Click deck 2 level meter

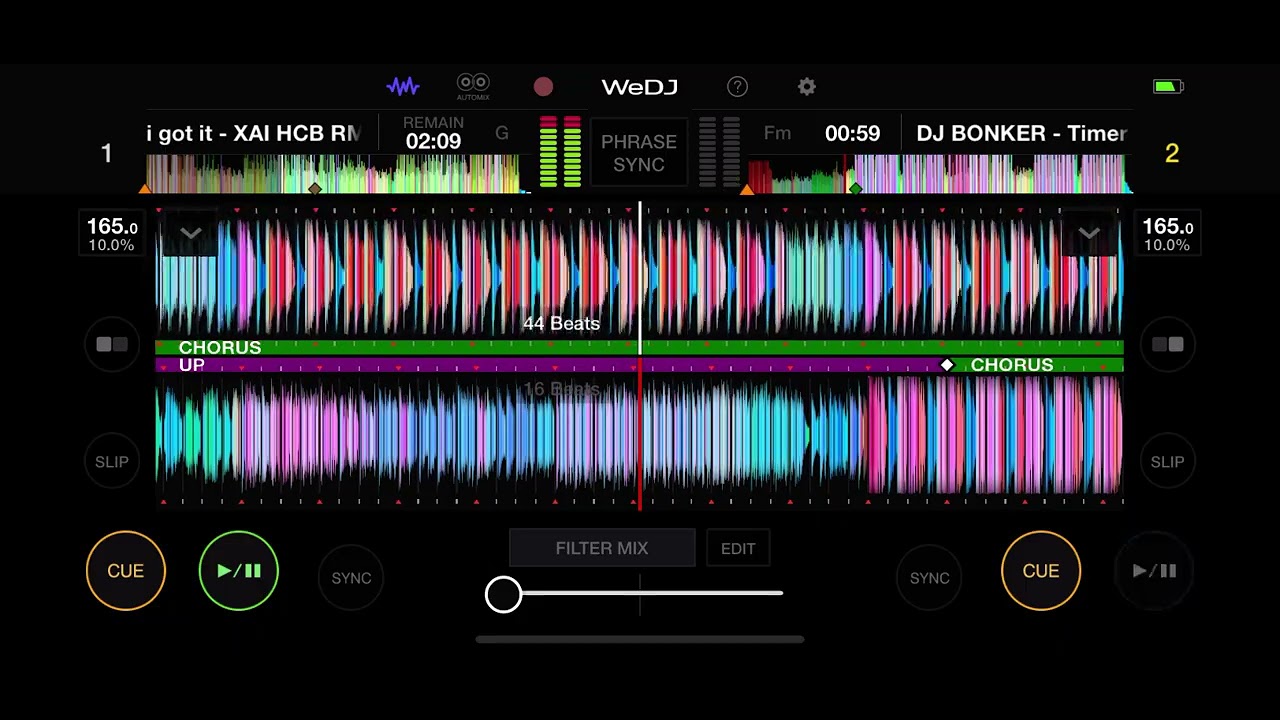719,152
